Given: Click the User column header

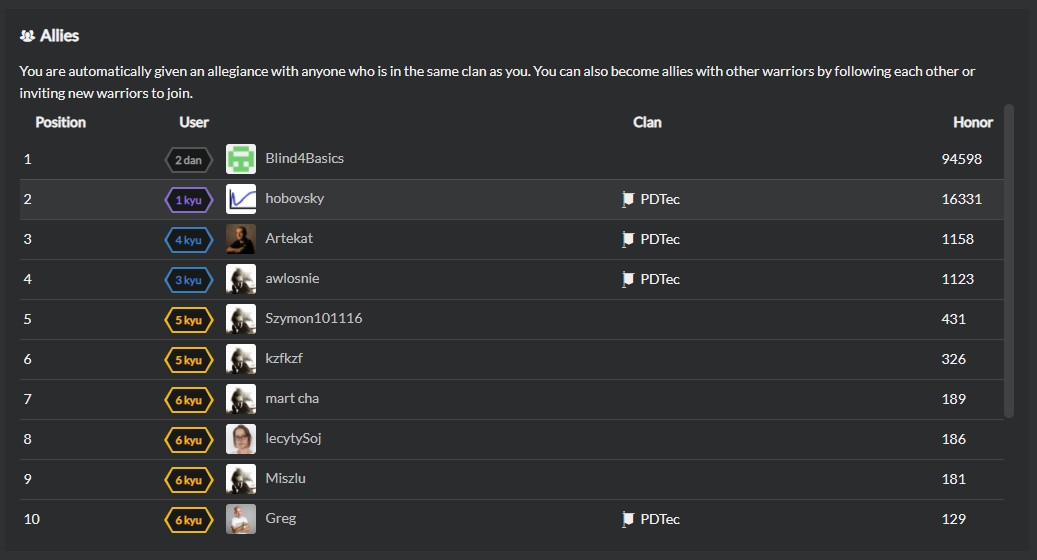Looking at the screenshot, I should [x=194, y=122].
